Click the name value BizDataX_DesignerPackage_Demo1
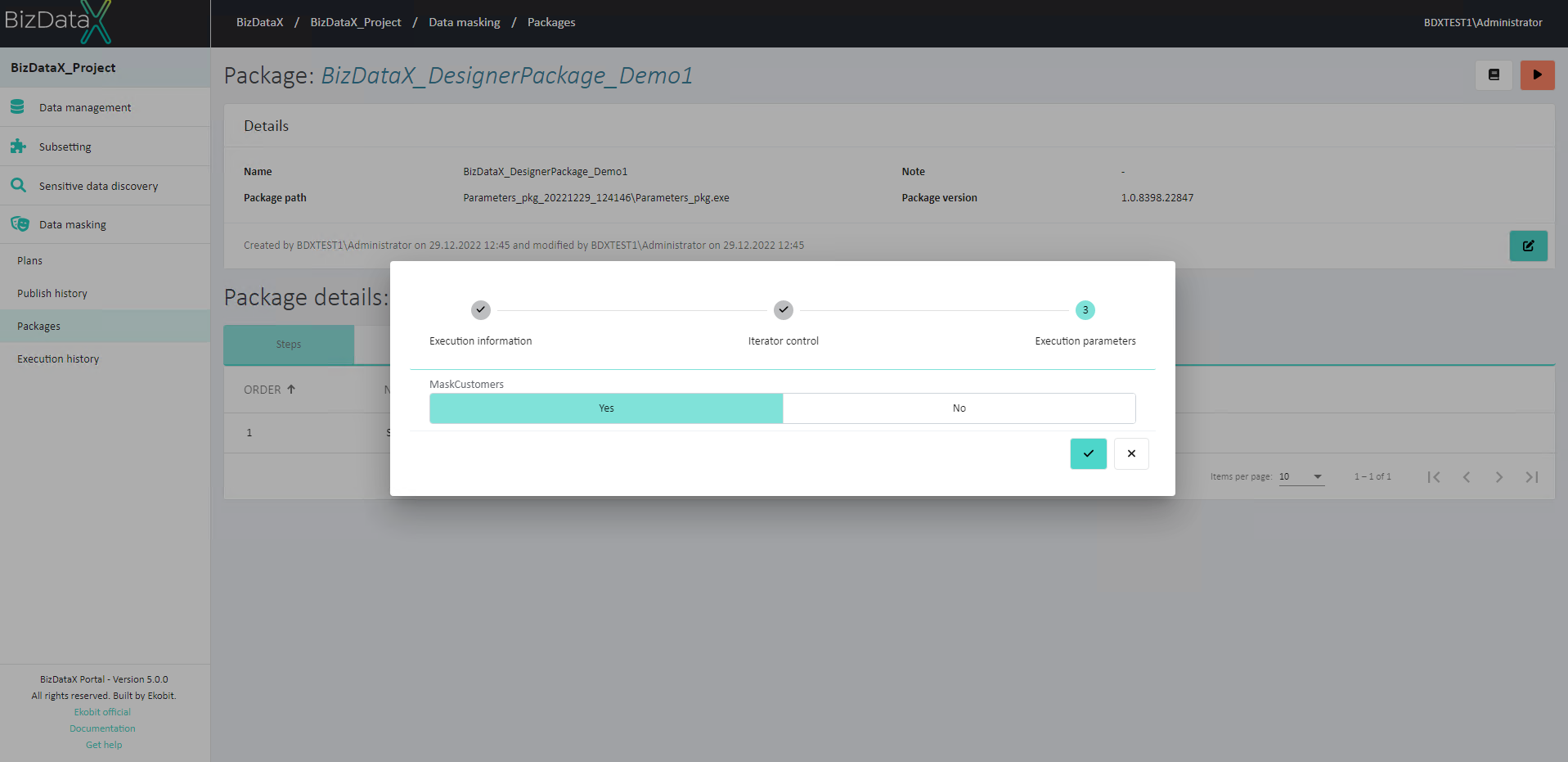The image size is (1568, 762). (546, 172)
